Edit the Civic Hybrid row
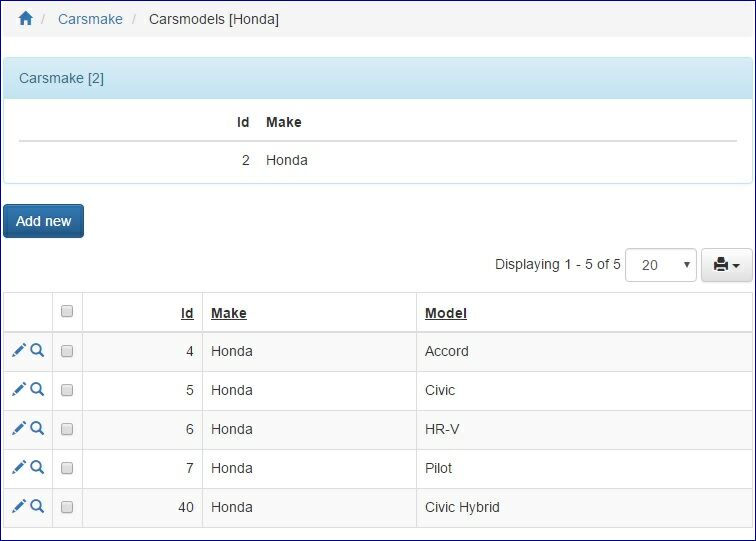756x541 pixels. pyautogui.click(x=18, y=506)
